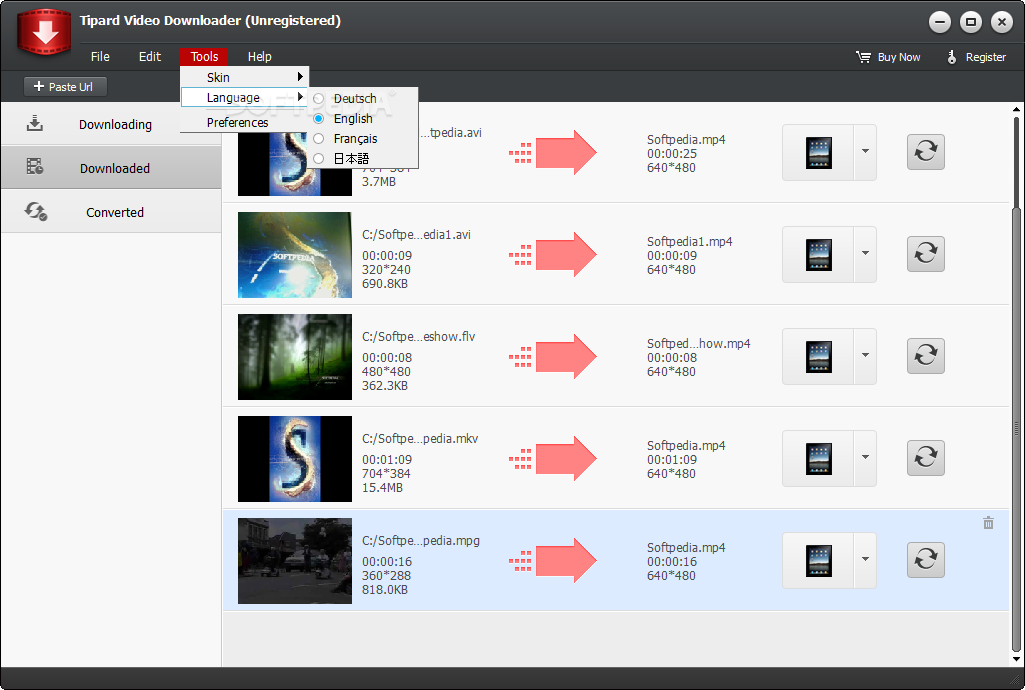The image size is (1025, 690).
Task: Open profile dropdown arrow for pedia.mpg row
Action: [x=865, y=559]
